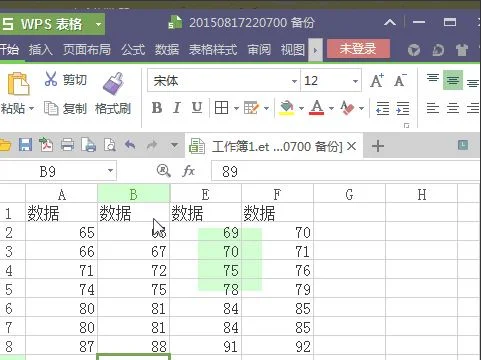Collapse the ribbon with caret icon

coord(390,23)
